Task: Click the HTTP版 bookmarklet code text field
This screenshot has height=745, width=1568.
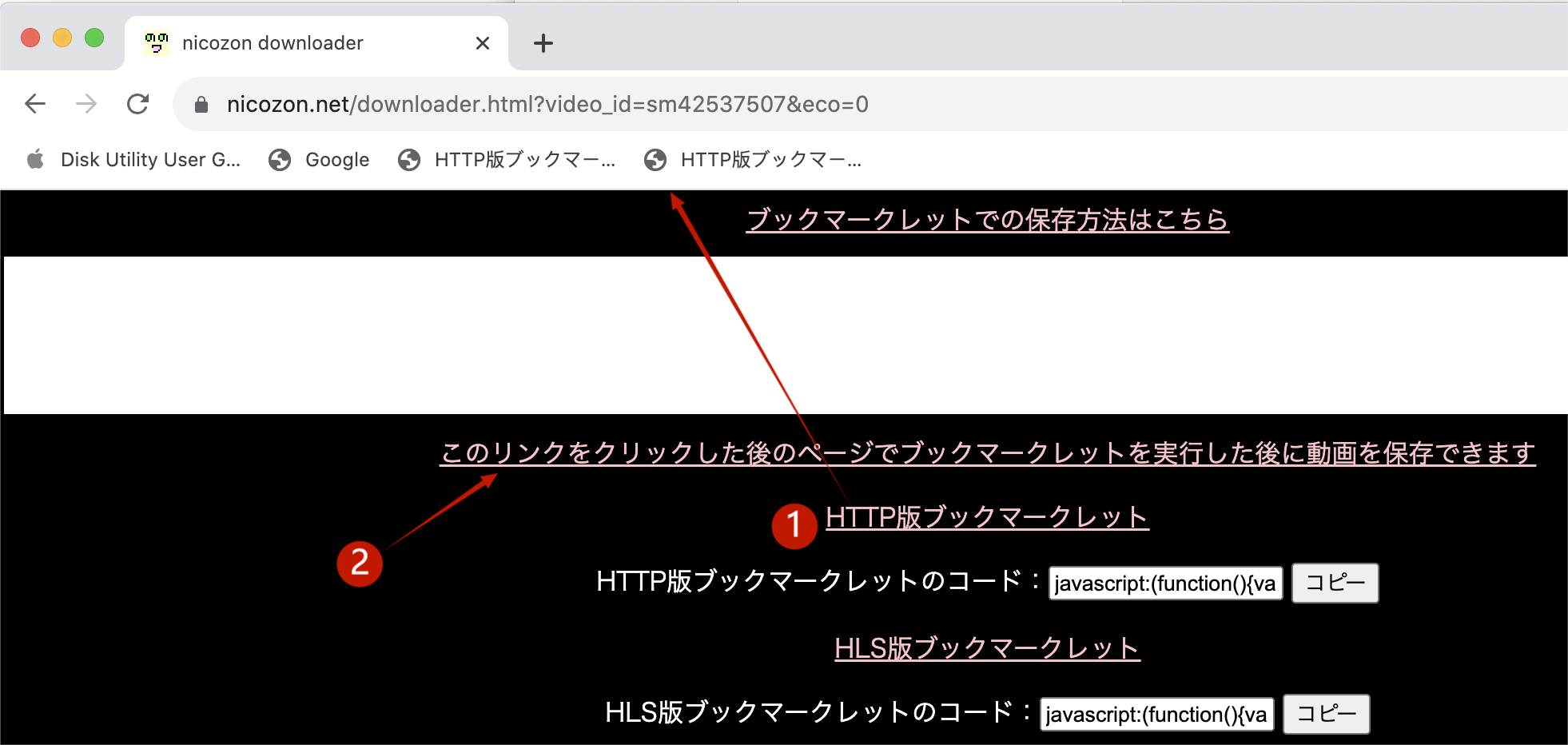Action: 1165,584
